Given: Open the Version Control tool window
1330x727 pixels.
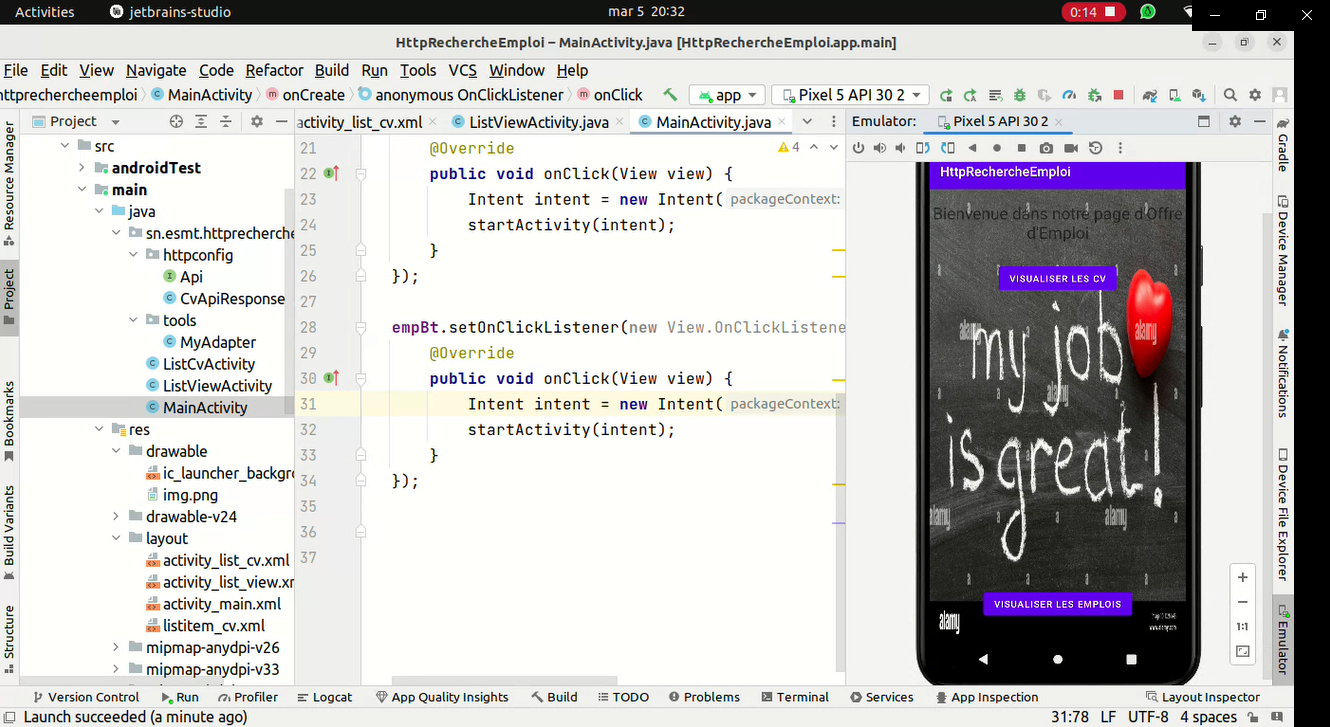Looking at the screenshot, I should pyautogui.click(x=87, y=697).
